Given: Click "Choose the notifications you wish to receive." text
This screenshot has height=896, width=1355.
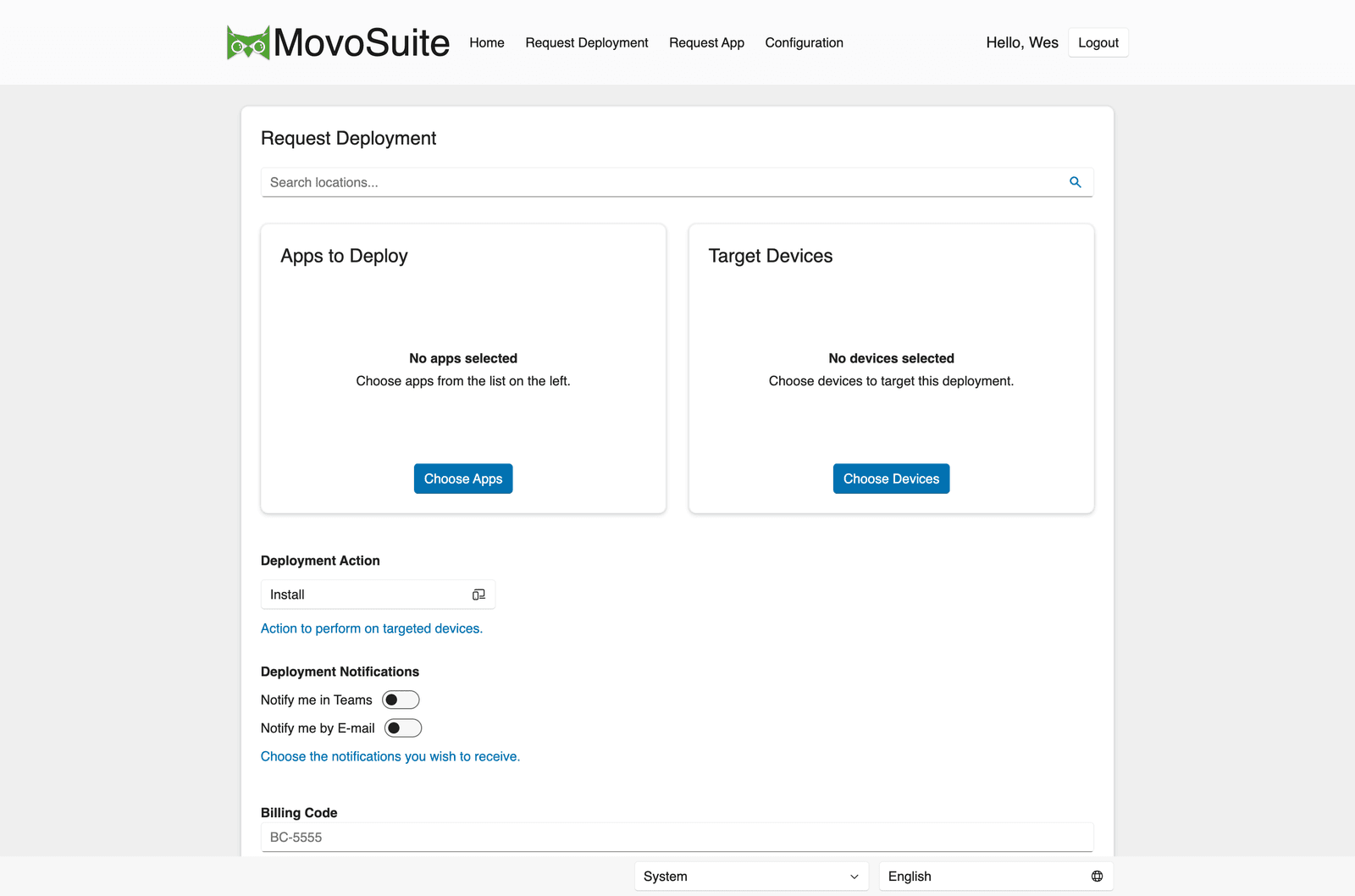Looking at the screenshot, I should coord(390,756).
